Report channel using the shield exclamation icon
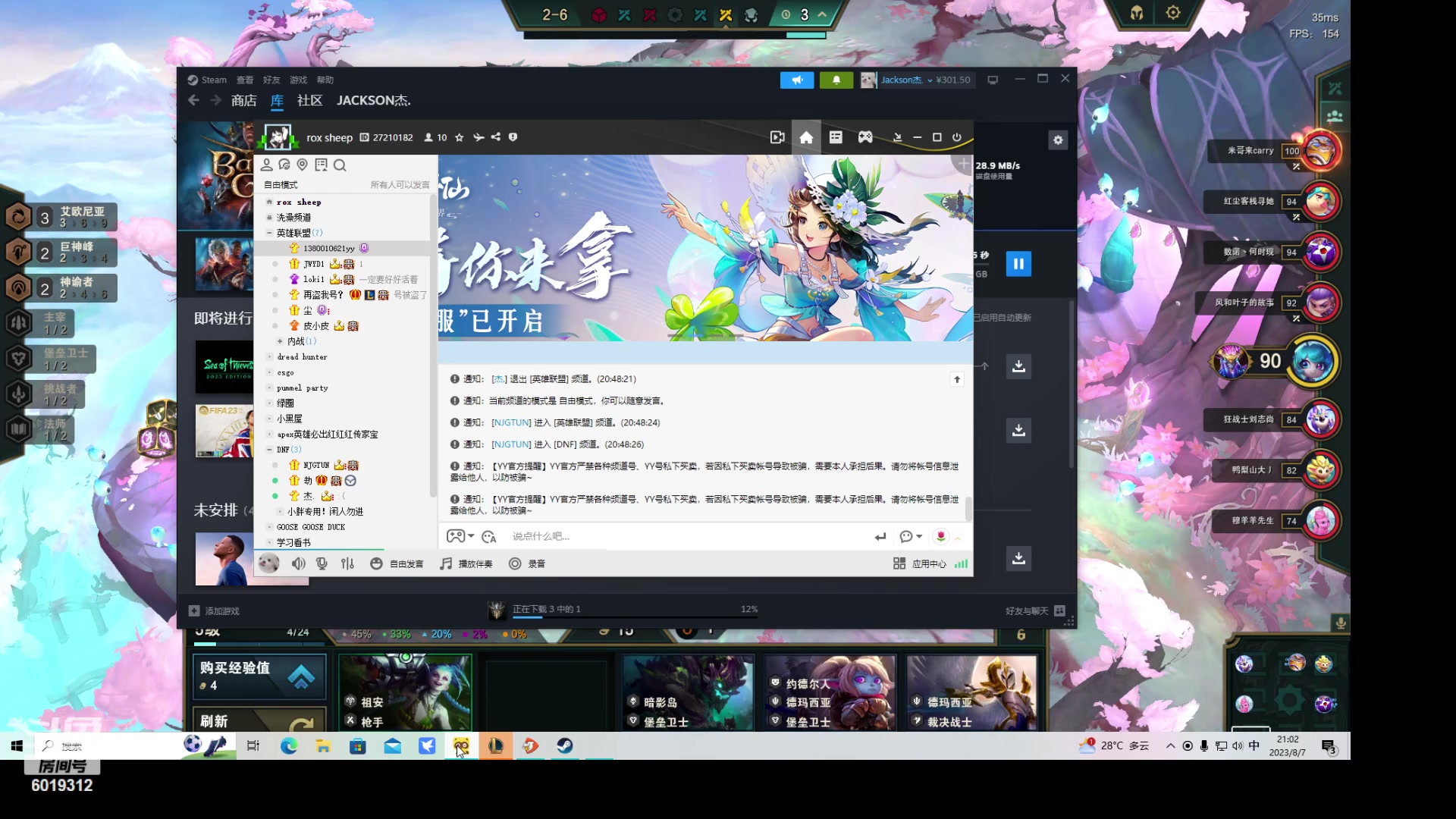This screenshot has width=1456, height=819. [513, 137]
